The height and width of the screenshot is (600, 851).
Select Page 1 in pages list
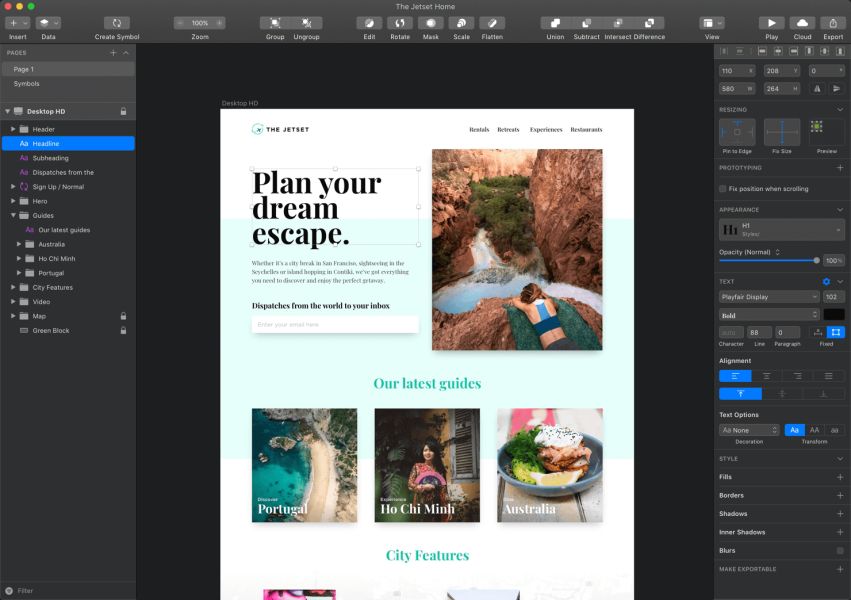click(24, 69)
